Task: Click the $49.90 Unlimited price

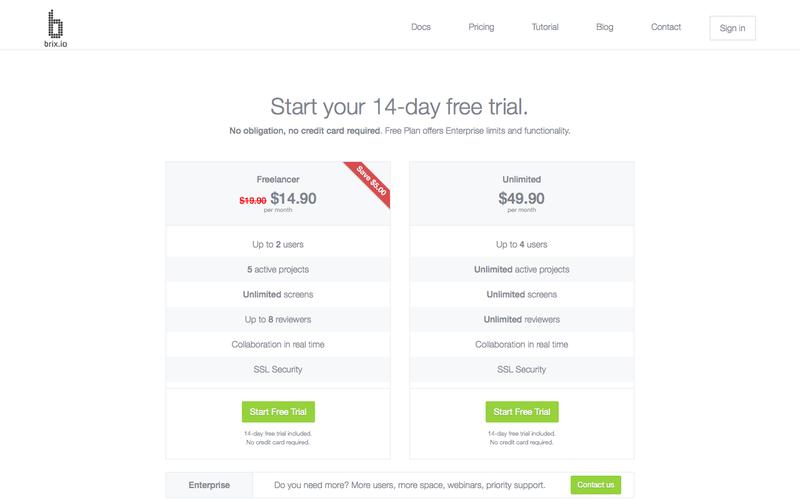Action: (x=522, y=199)
